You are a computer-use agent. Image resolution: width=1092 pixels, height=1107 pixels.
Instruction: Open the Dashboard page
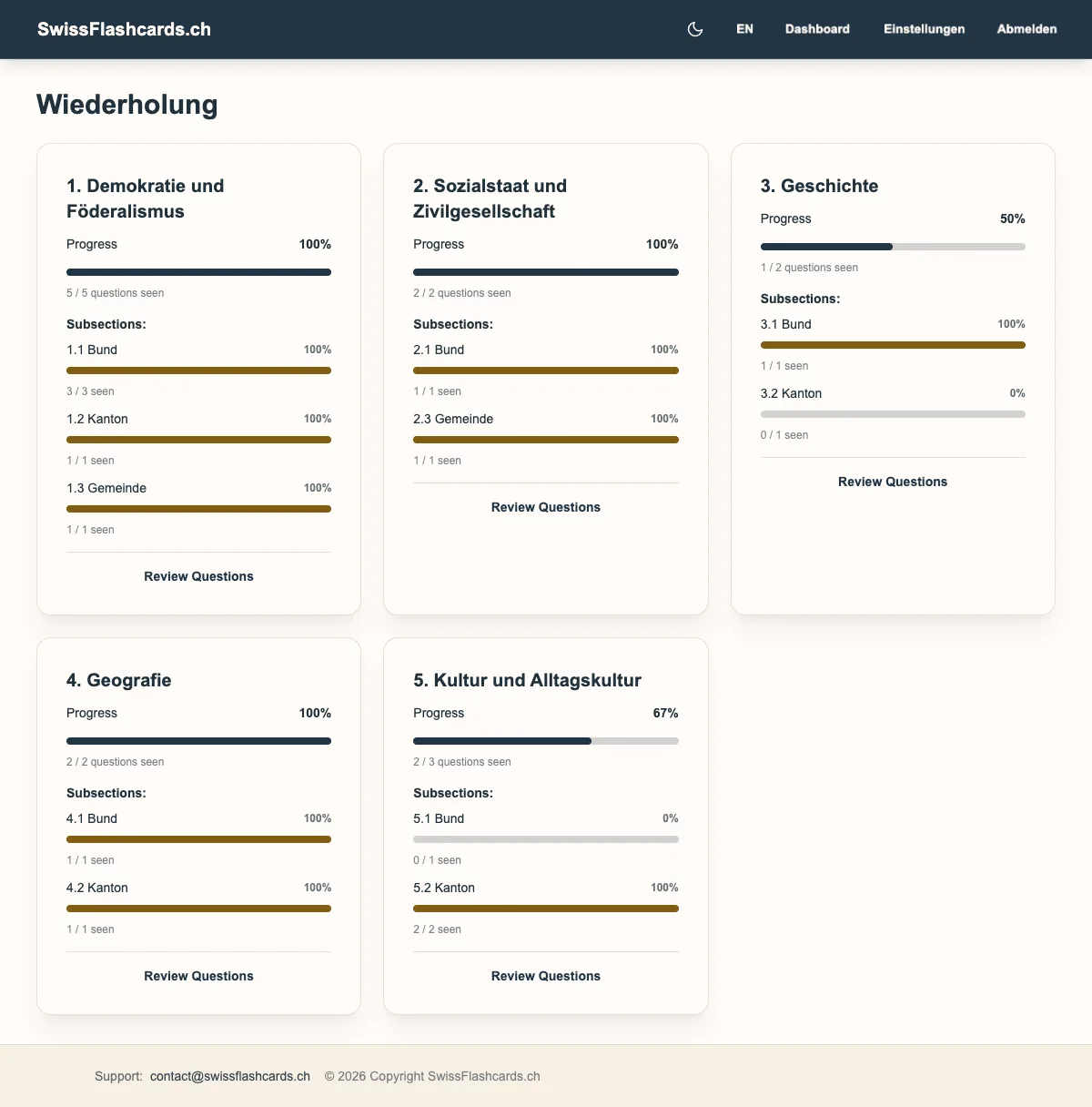click(x=816, y=29)
